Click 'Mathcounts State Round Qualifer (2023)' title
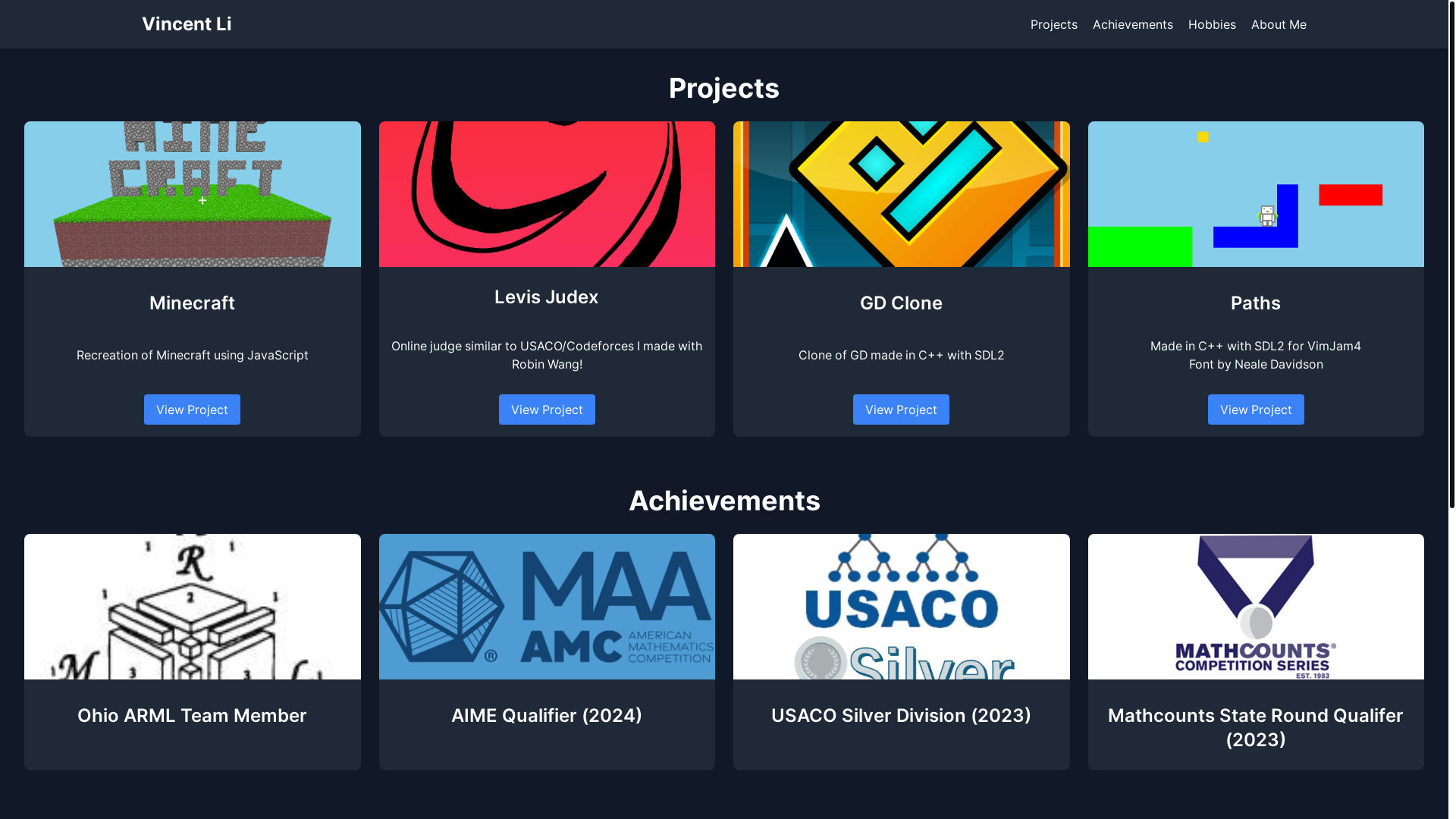Screen dimensions: 1456x819 click(1256, 727)
